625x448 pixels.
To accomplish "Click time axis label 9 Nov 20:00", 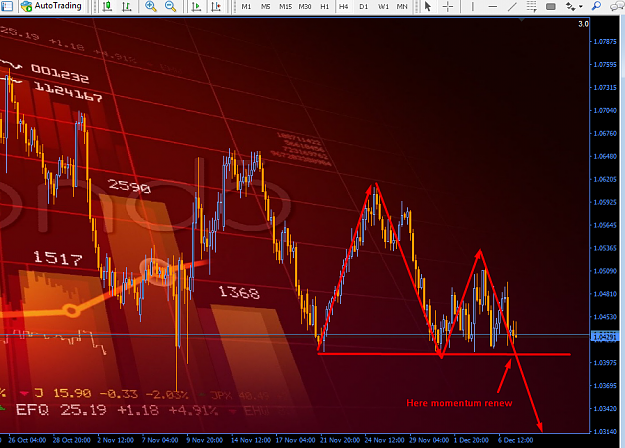I will point(204,440).
